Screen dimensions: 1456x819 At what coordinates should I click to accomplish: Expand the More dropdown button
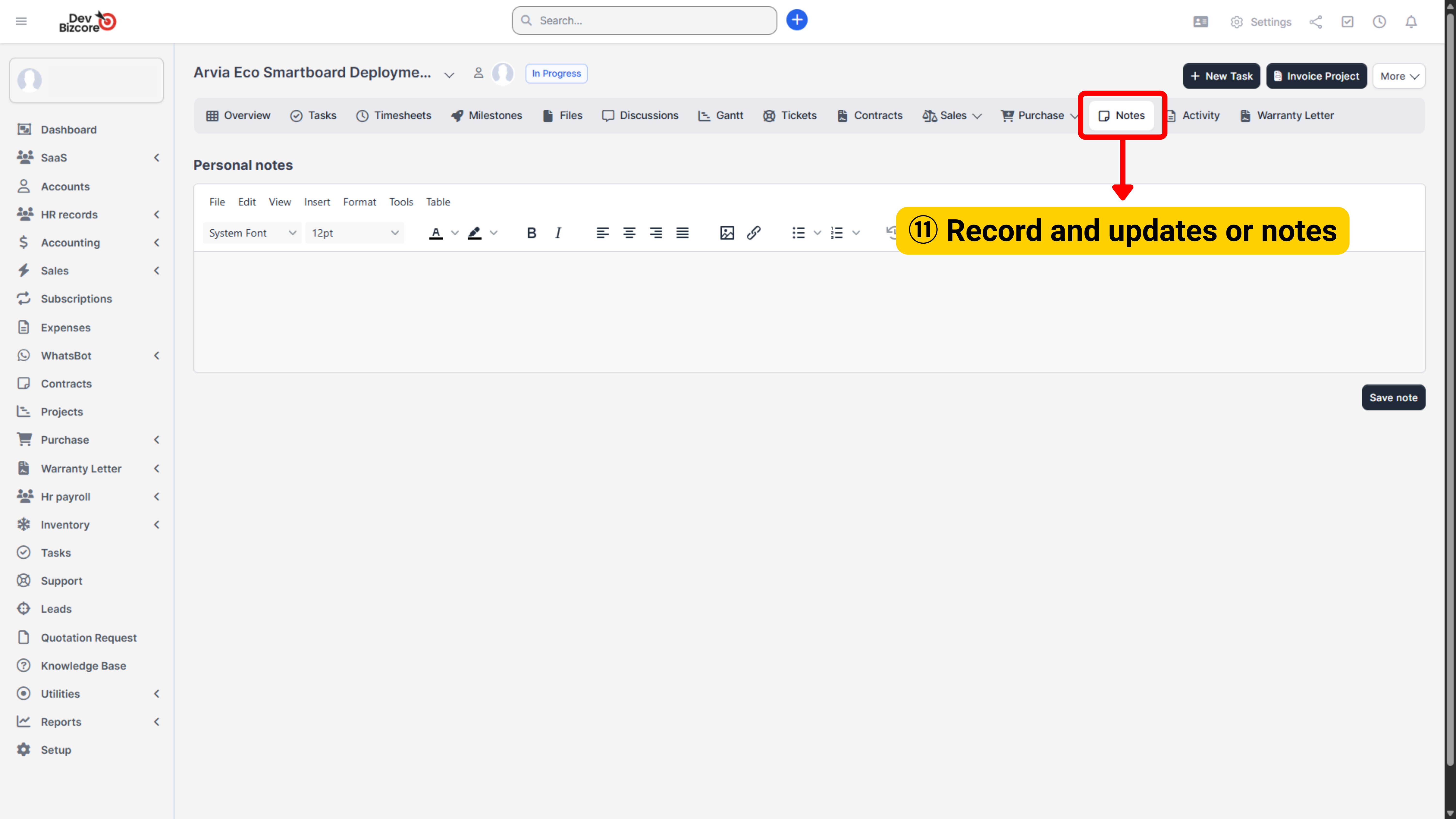pos(1399,76)
